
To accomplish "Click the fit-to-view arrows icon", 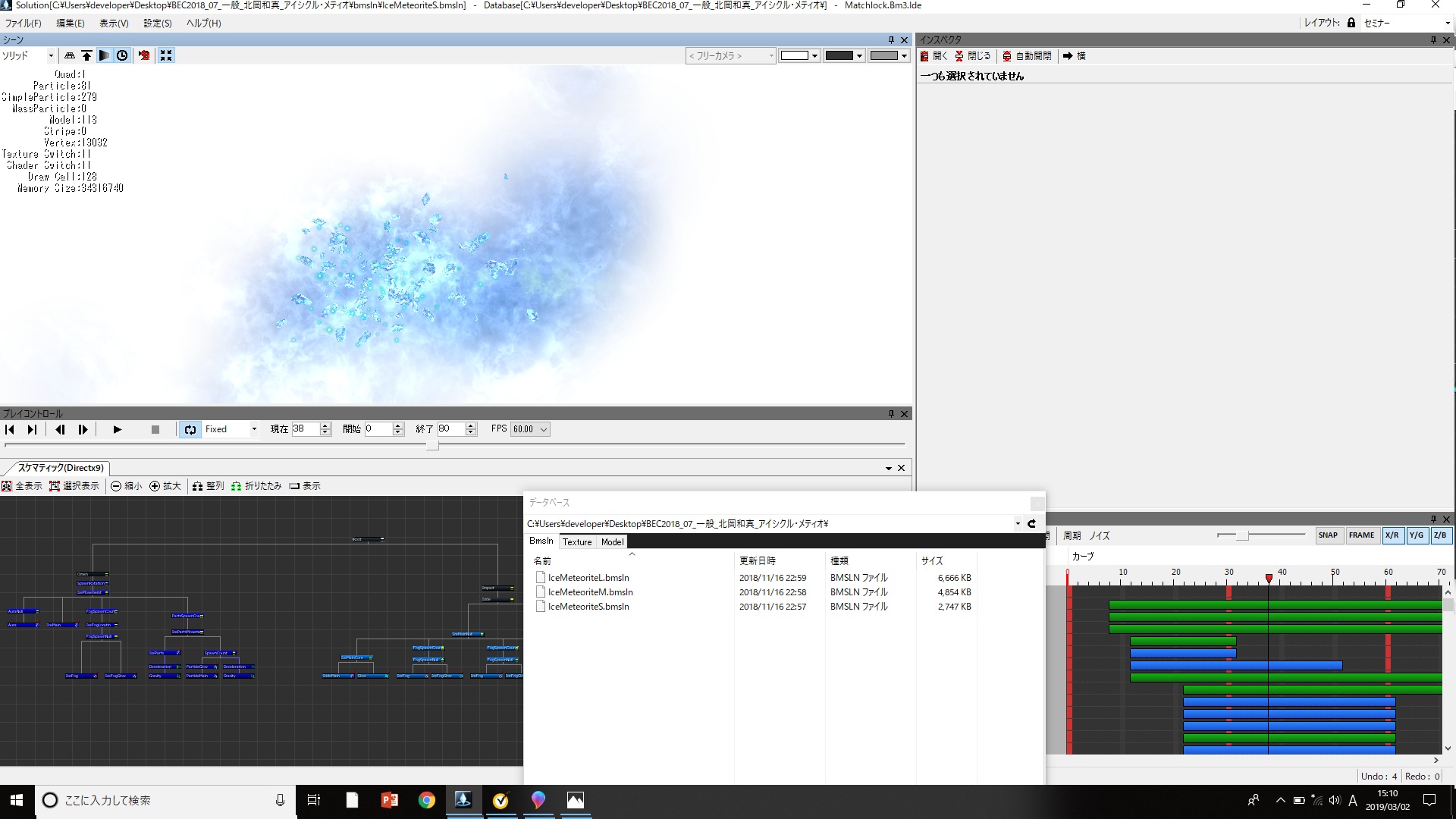I will [166, 55].
